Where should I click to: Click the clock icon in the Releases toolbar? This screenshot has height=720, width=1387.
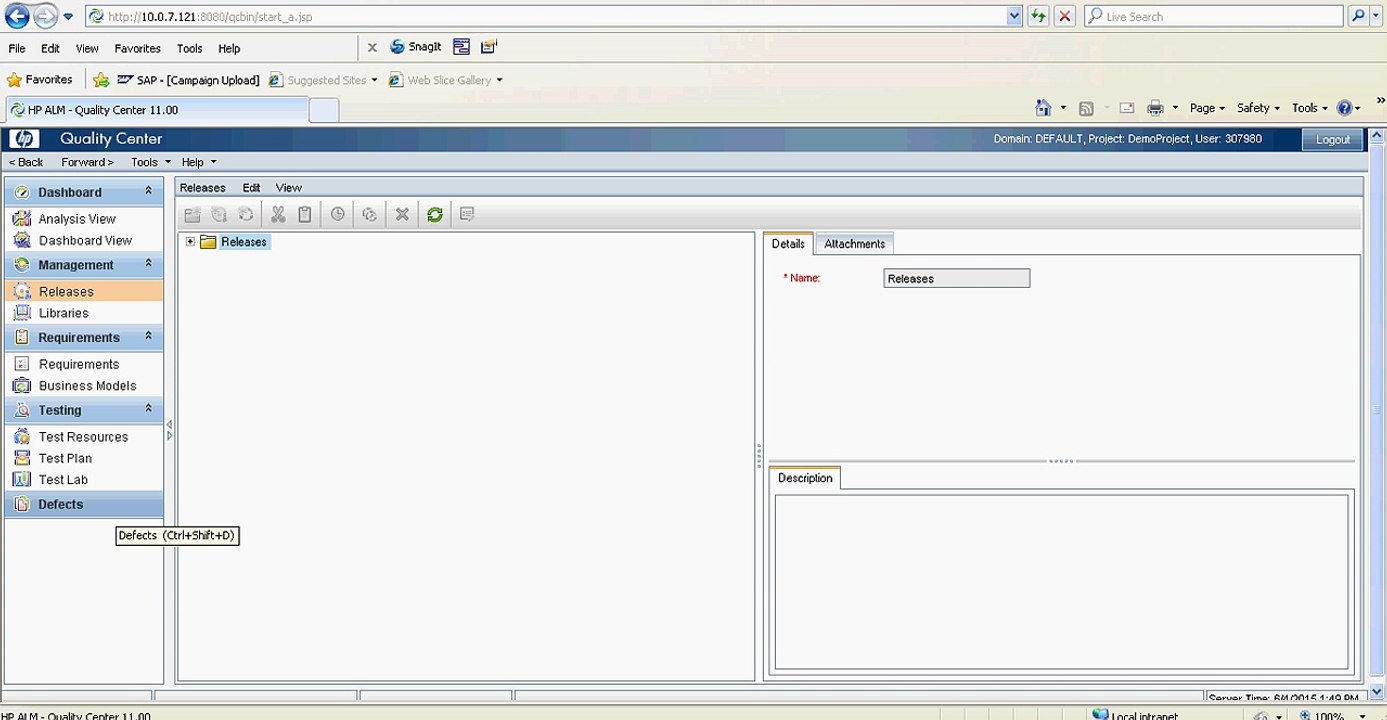[338, 215]
